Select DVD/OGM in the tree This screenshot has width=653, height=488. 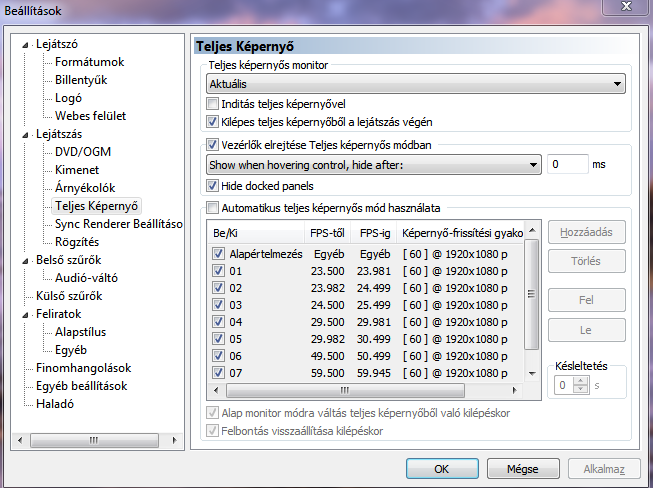[x=83, y=152]
